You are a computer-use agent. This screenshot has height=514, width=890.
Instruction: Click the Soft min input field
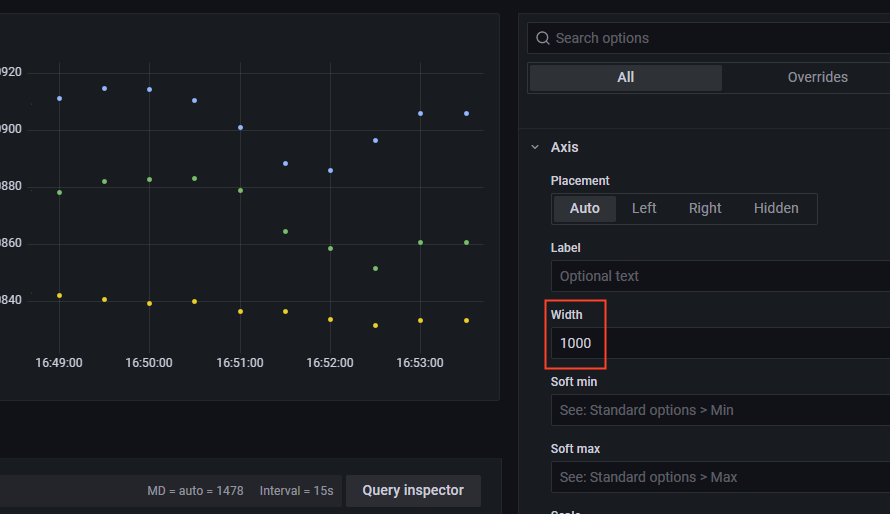click(720, 410)
